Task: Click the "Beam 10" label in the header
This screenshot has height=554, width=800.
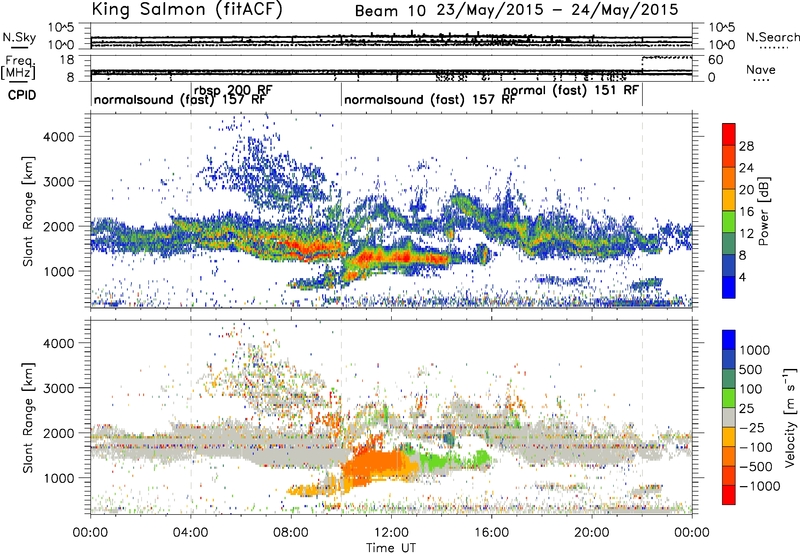Action: [390, 11]
